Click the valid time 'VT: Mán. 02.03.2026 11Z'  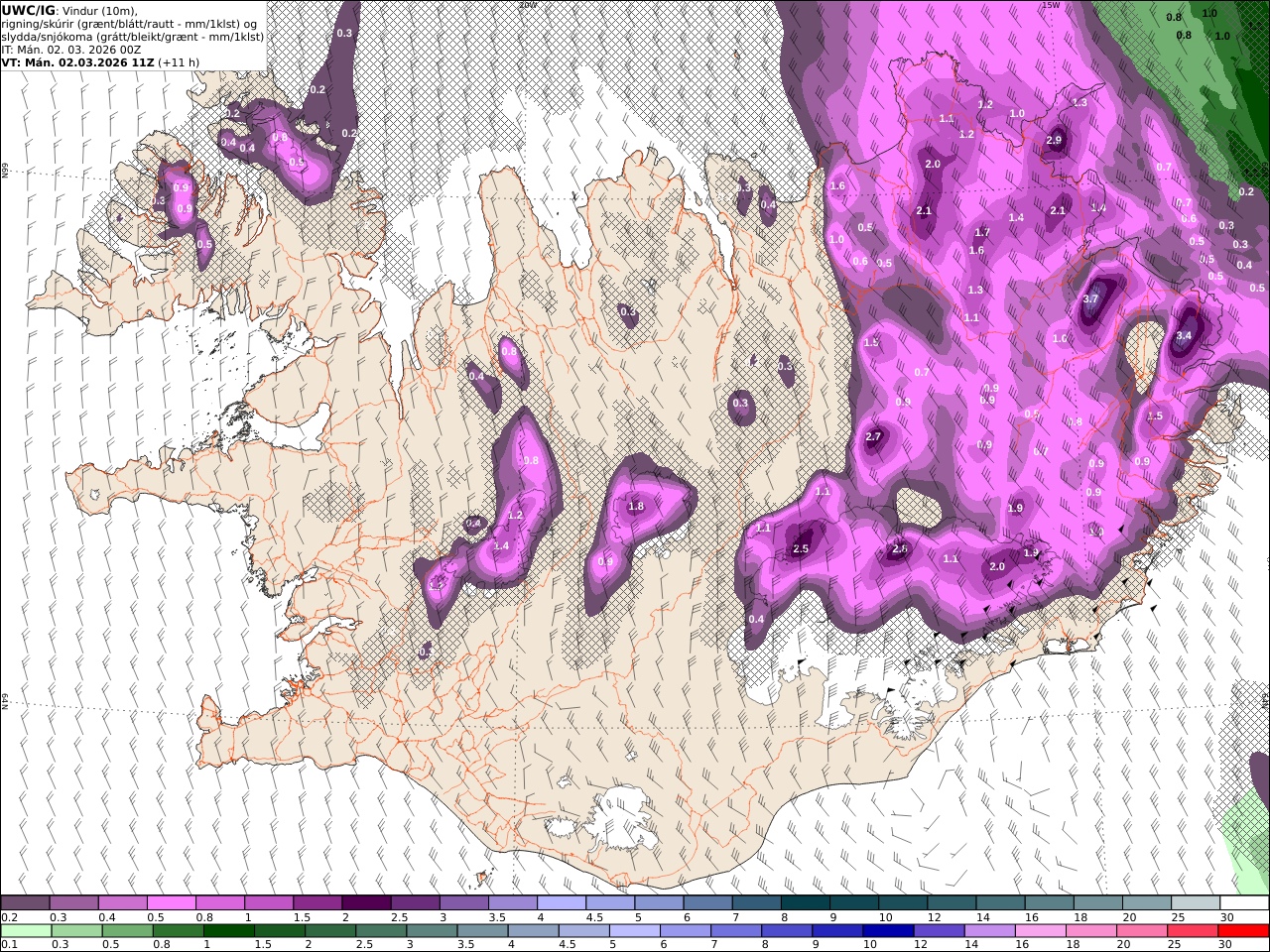tap(76, 61)
